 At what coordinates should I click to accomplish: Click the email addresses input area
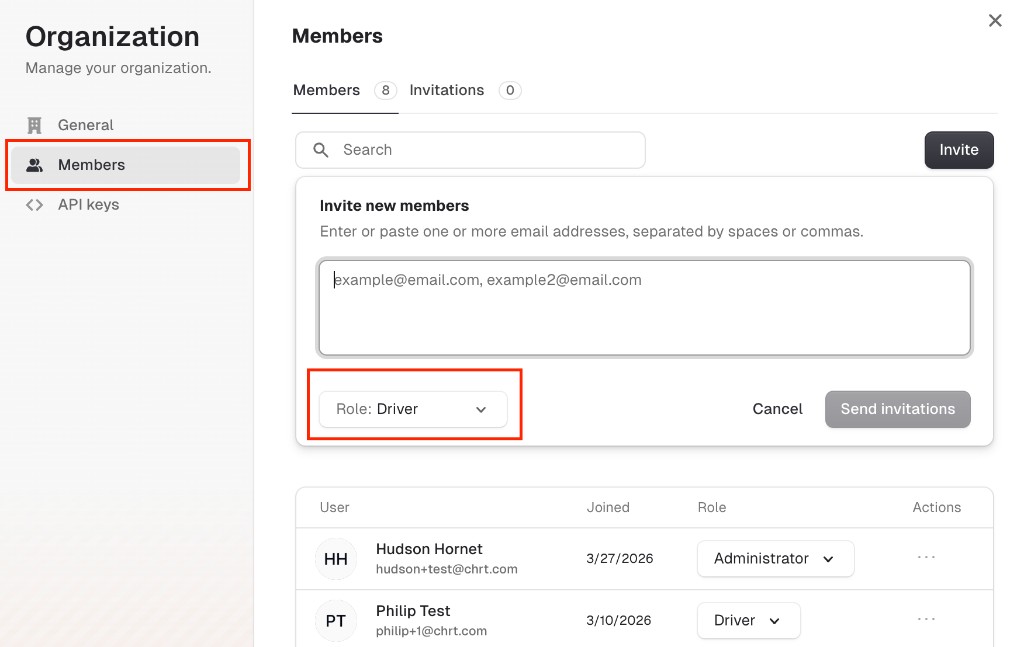[x=644, y=305]
